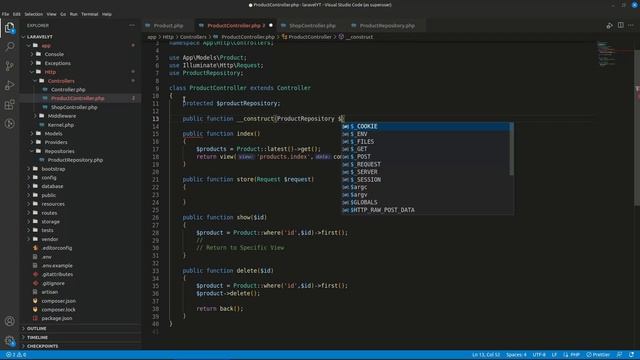Click the split editor icon
Image resolution: width=640 pixels, height=360 pixels.
point(620,25)
